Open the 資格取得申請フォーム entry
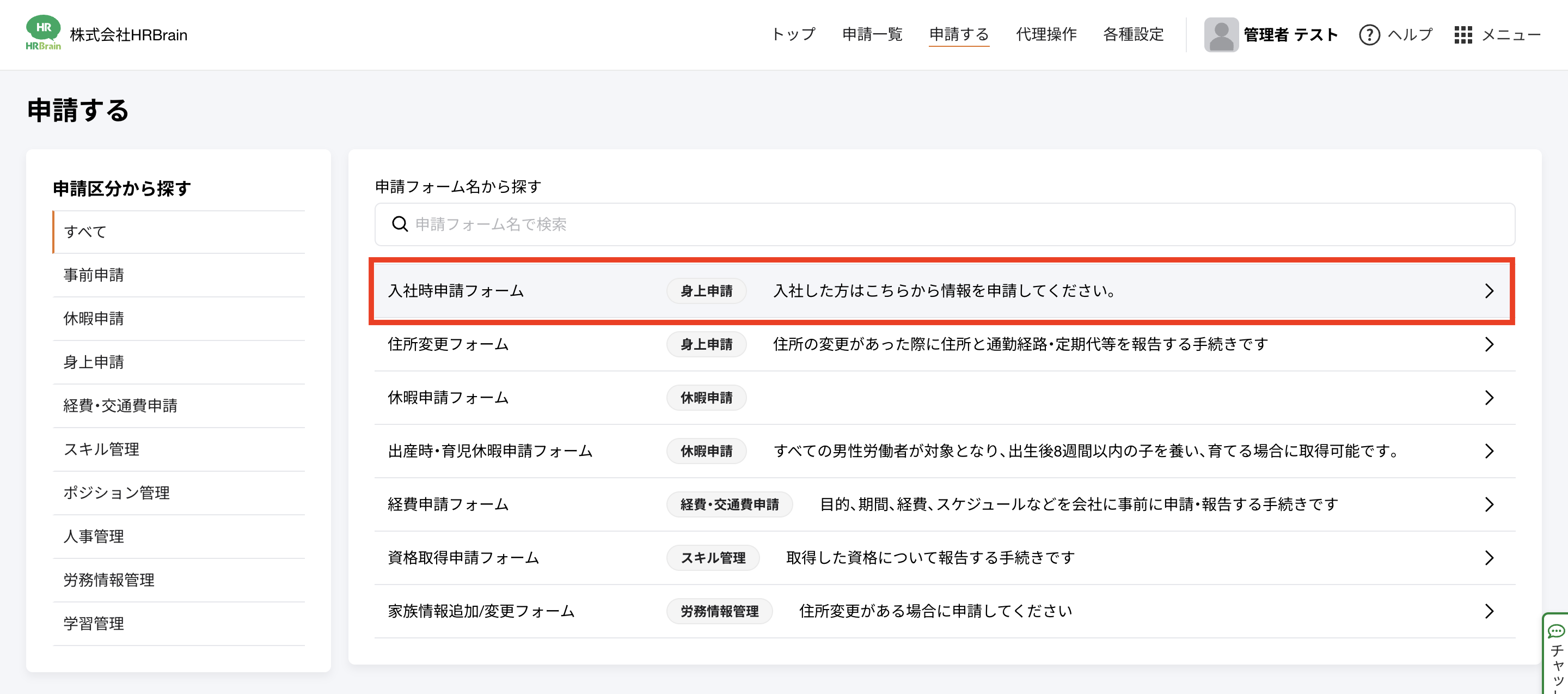Screen dimensions: 1568x694 pyautogui.click(x=463, y=558)
